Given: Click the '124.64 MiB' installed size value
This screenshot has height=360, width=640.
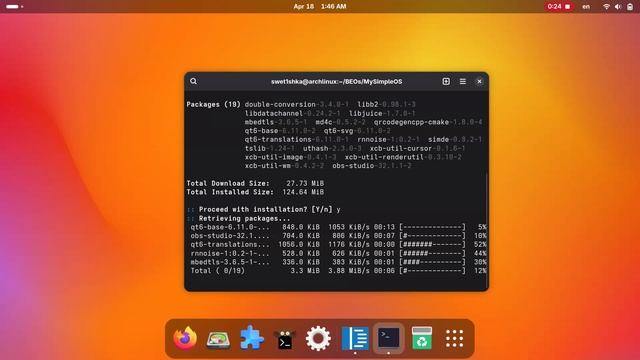Looking at the screenshot, I should pos(303,192).
